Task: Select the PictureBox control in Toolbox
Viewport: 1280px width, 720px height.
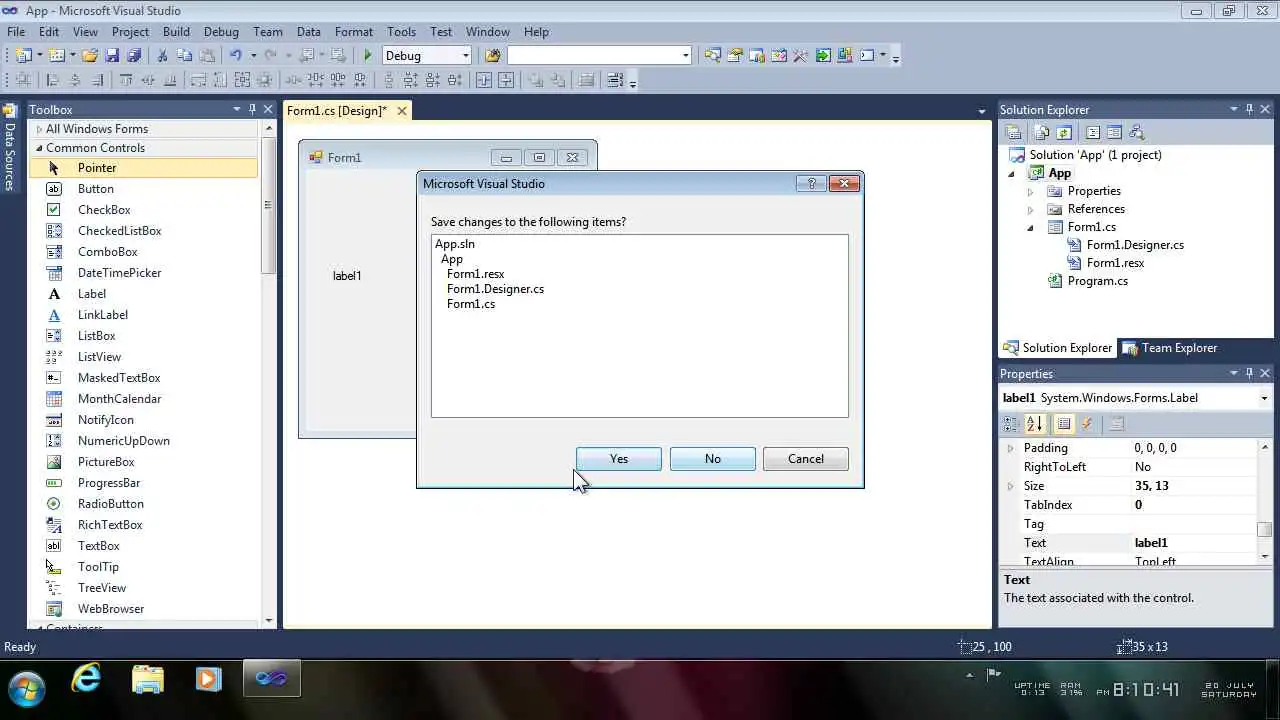Action: [144, 462]
